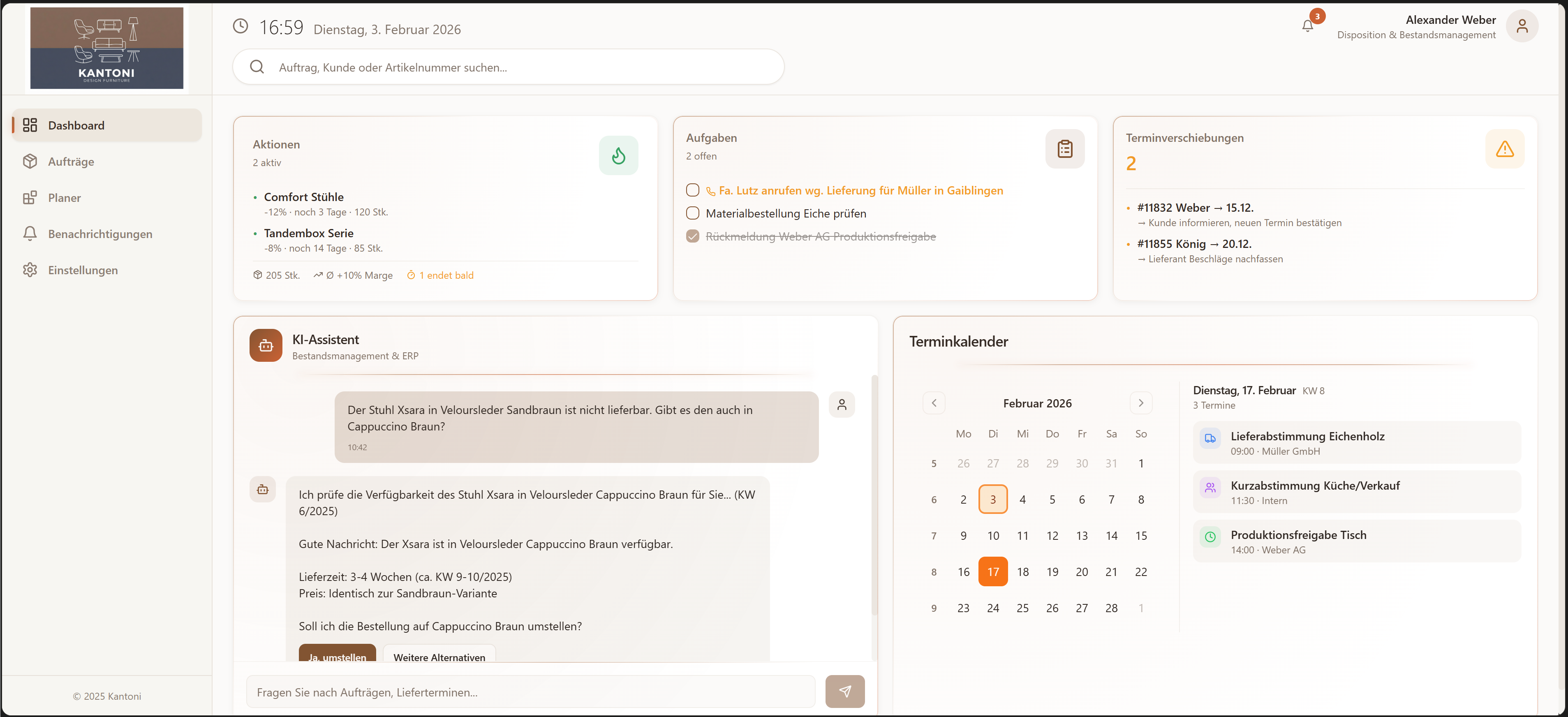Click the warning triangle in Terminverschiebungen
Image resolution: width=1568 pixels, height=717 pixels.
tap(1504, 149)
